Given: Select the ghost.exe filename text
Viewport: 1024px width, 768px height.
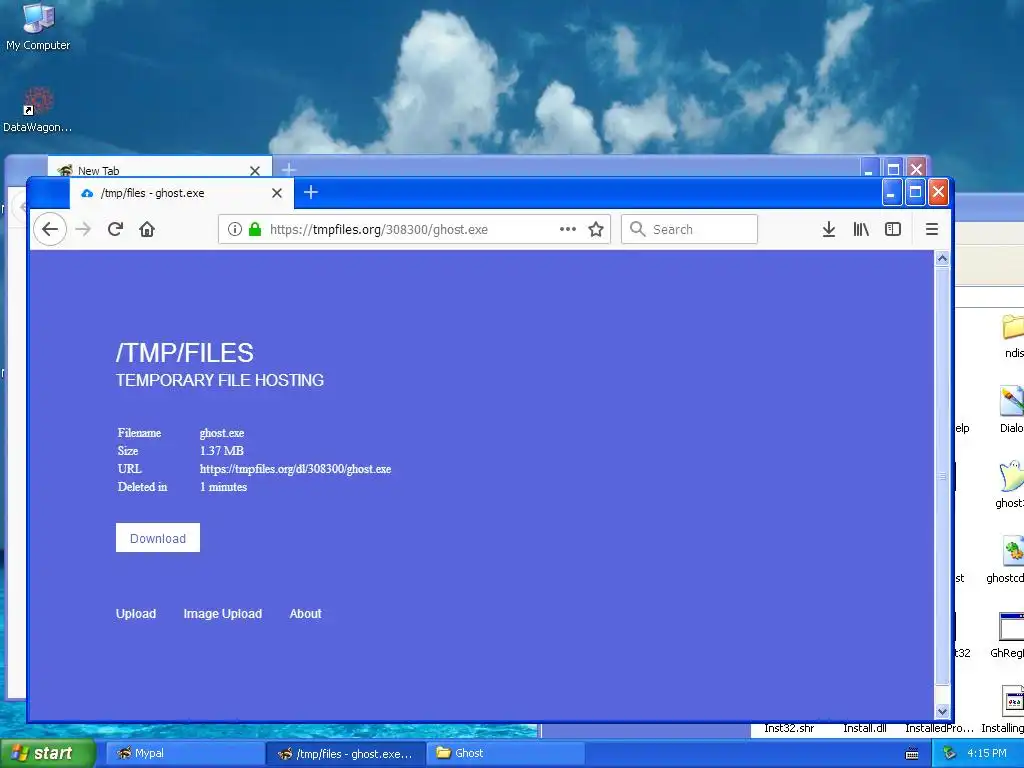Looking at the screenshot, I should click(x=222, y=433).
